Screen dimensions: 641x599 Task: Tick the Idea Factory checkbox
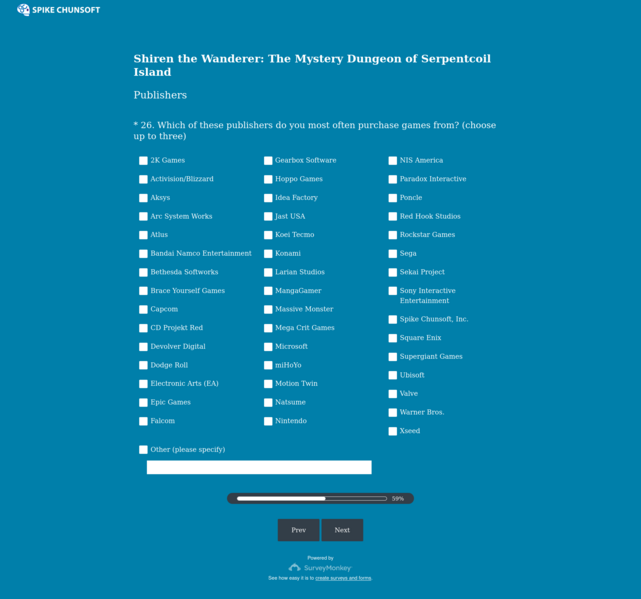coord(268,198)
